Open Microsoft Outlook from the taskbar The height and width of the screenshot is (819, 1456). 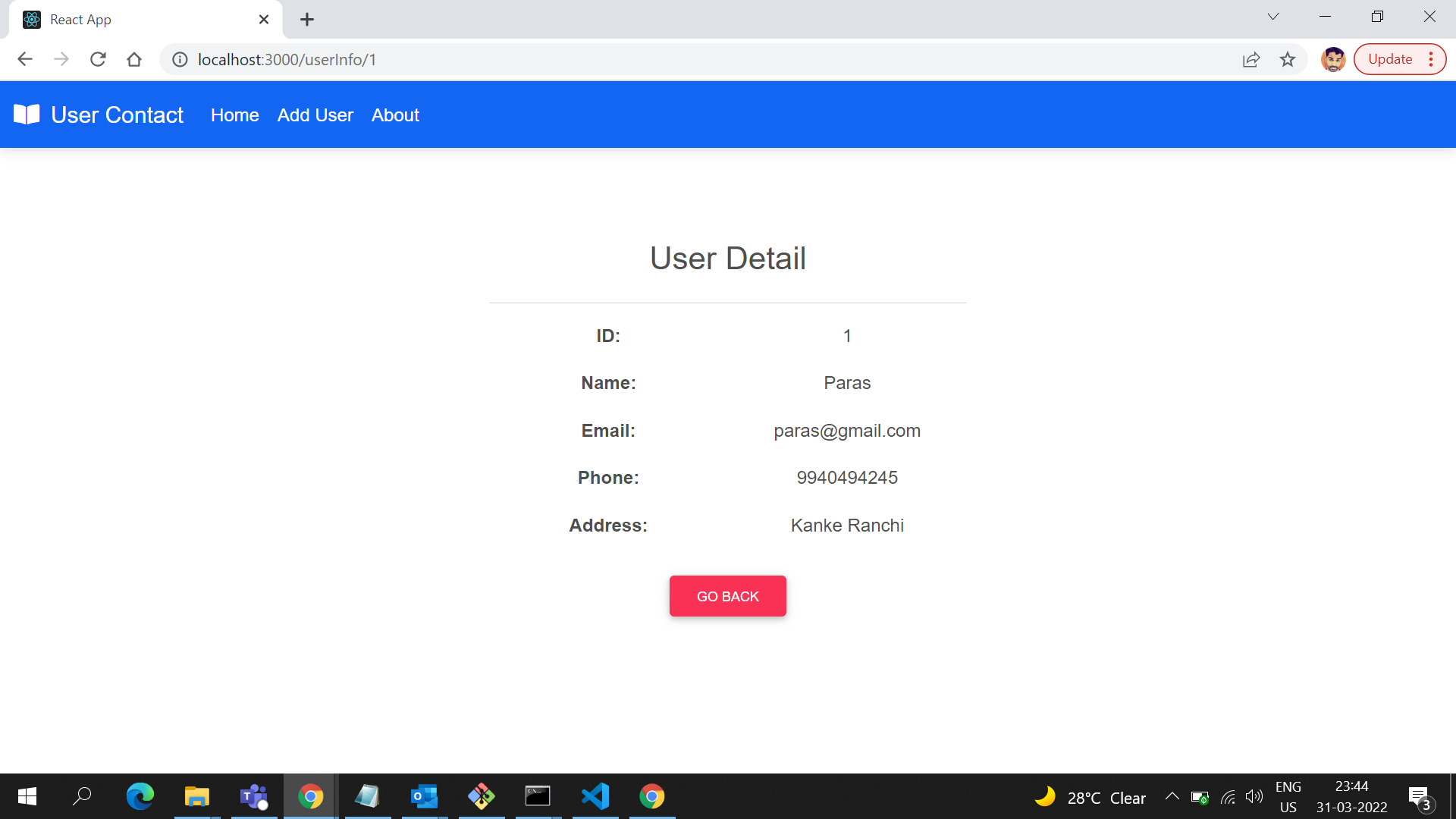pyautogui.click(x=425, y=796)
